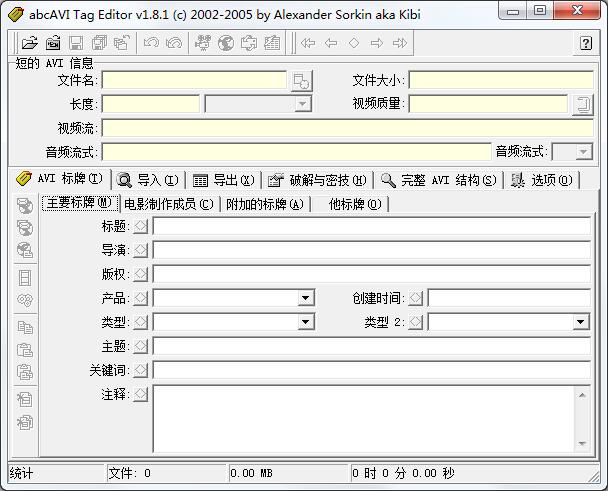Screen dimensions: 608x491
Task: Expand the 类型 2 dropdown list
Action: point(580,322)
